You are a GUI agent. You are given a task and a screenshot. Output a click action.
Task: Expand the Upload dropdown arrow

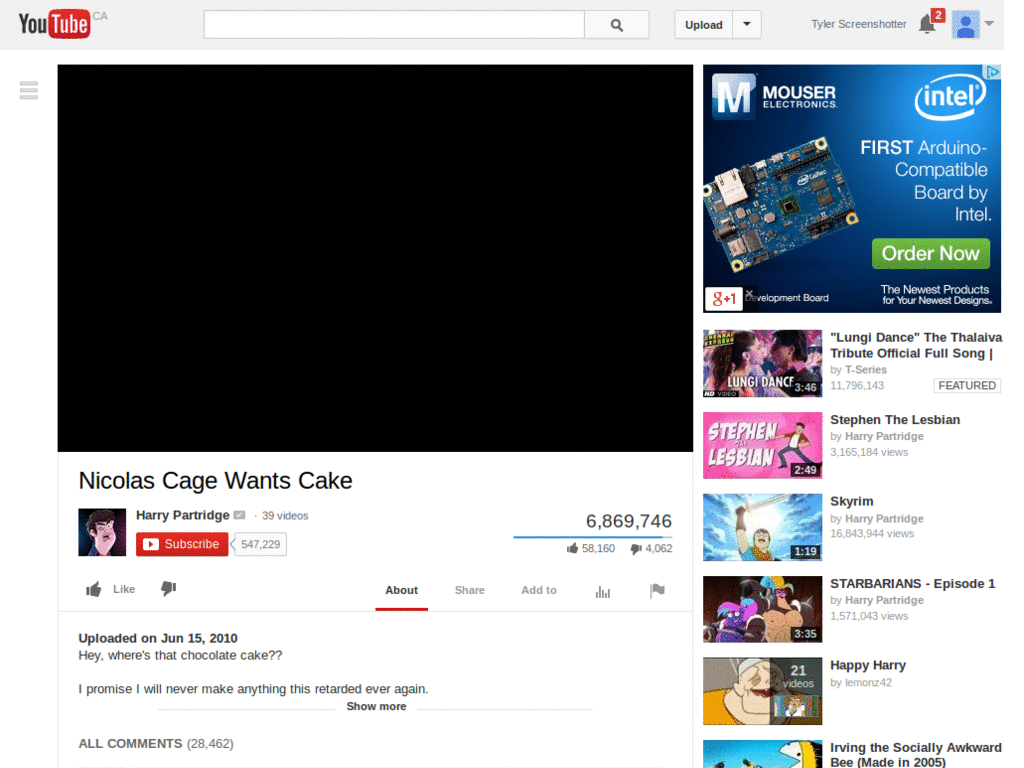(x=747, y=25)
